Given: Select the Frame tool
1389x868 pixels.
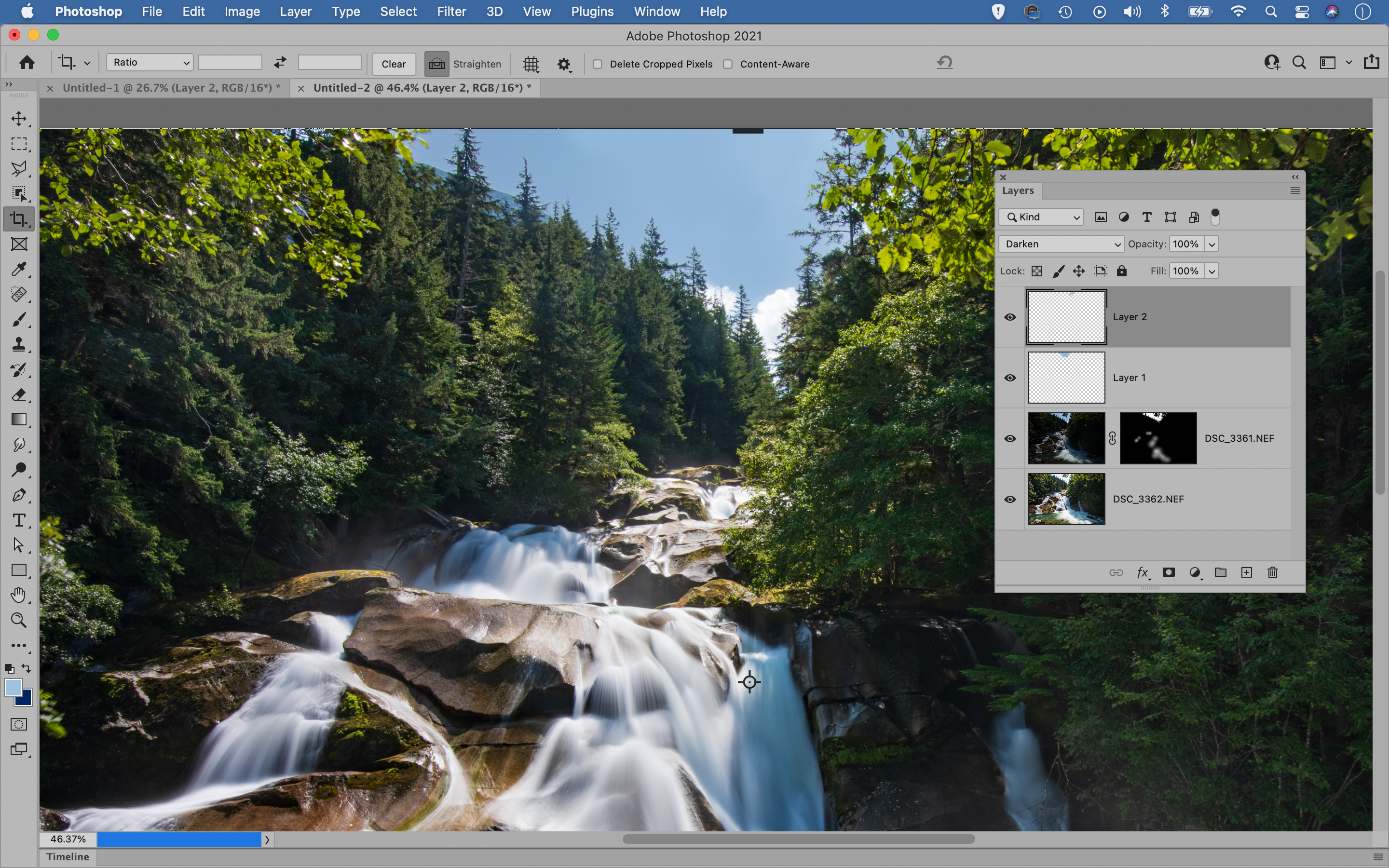Looking at the screenshot, I should (19, 244).
